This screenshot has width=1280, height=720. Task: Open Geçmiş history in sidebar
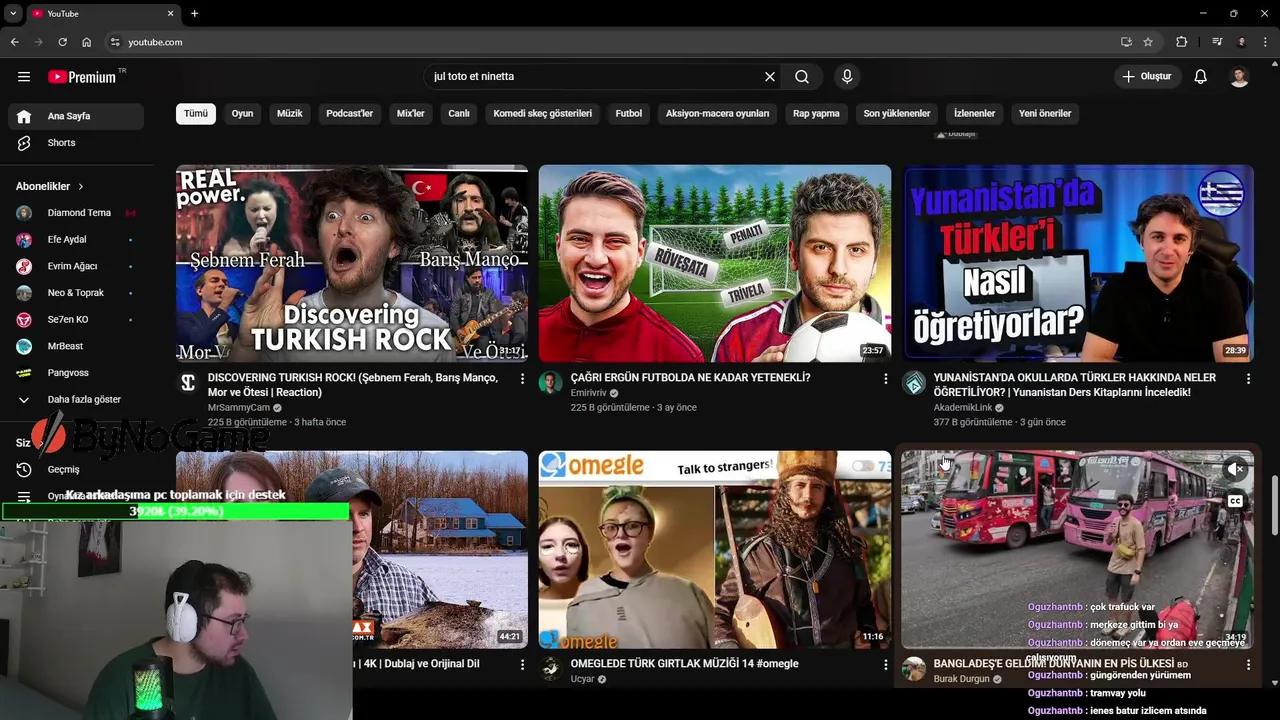(76, 469)
